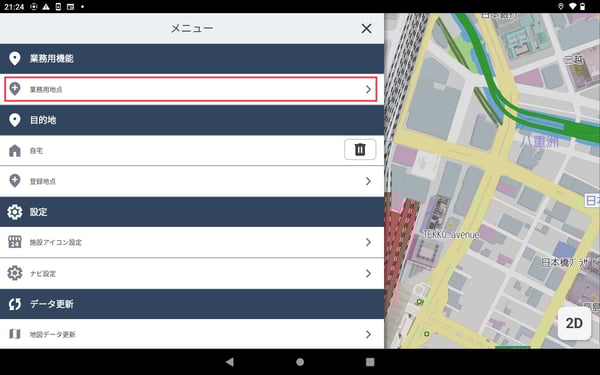Expand 業務用地点 chevron arrow
This screenshot has width=600, height=375.
pyautogui.click(x=368, y=89)
